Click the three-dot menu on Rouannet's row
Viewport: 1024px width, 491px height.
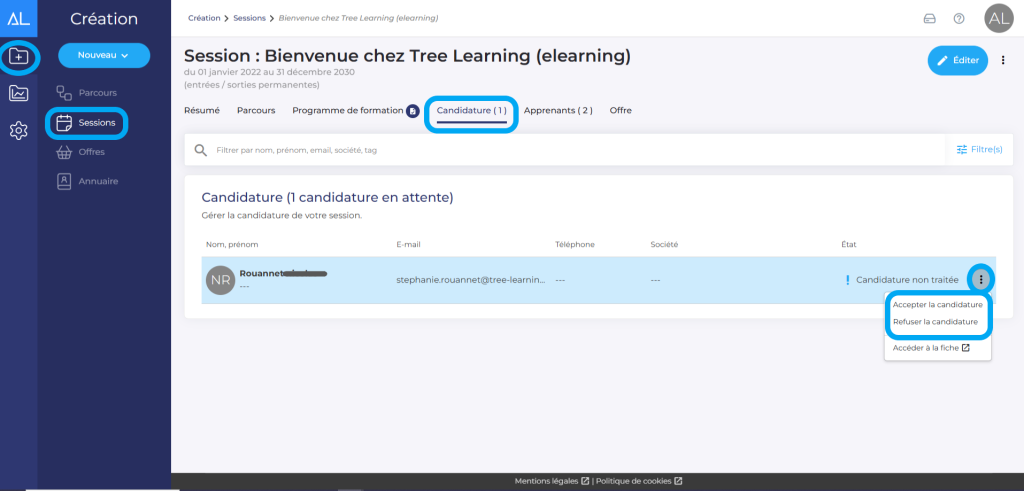pos(981,280)
